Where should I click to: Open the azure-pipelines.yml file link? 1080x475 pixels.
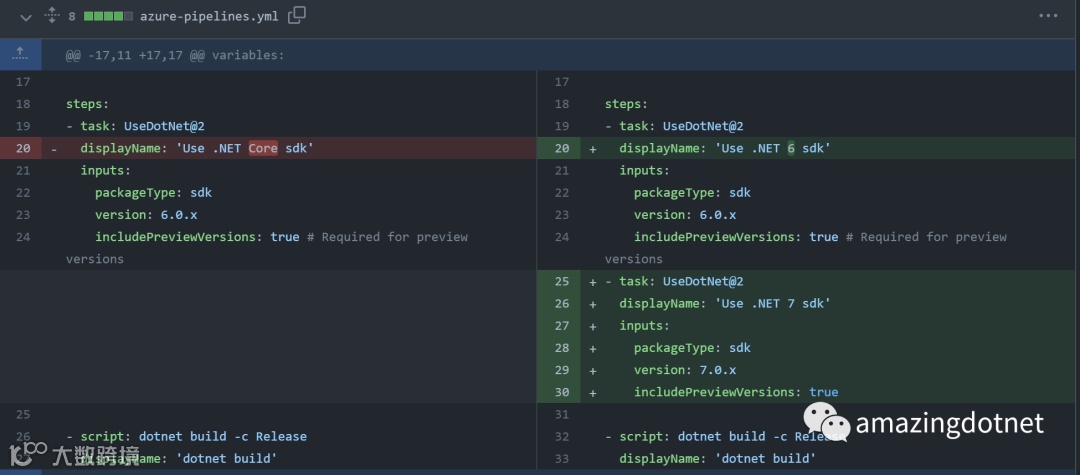click(x=209, y=16)
